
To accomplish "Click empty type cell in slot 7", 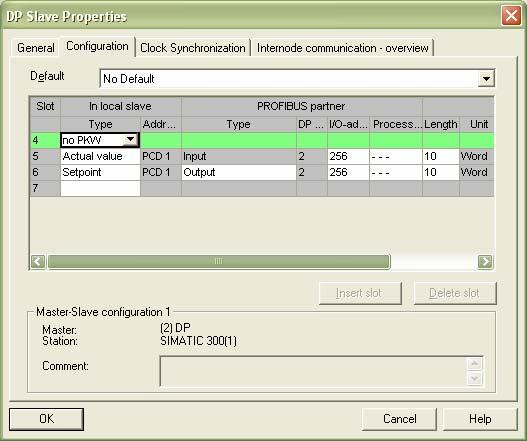I will point(100,188).
